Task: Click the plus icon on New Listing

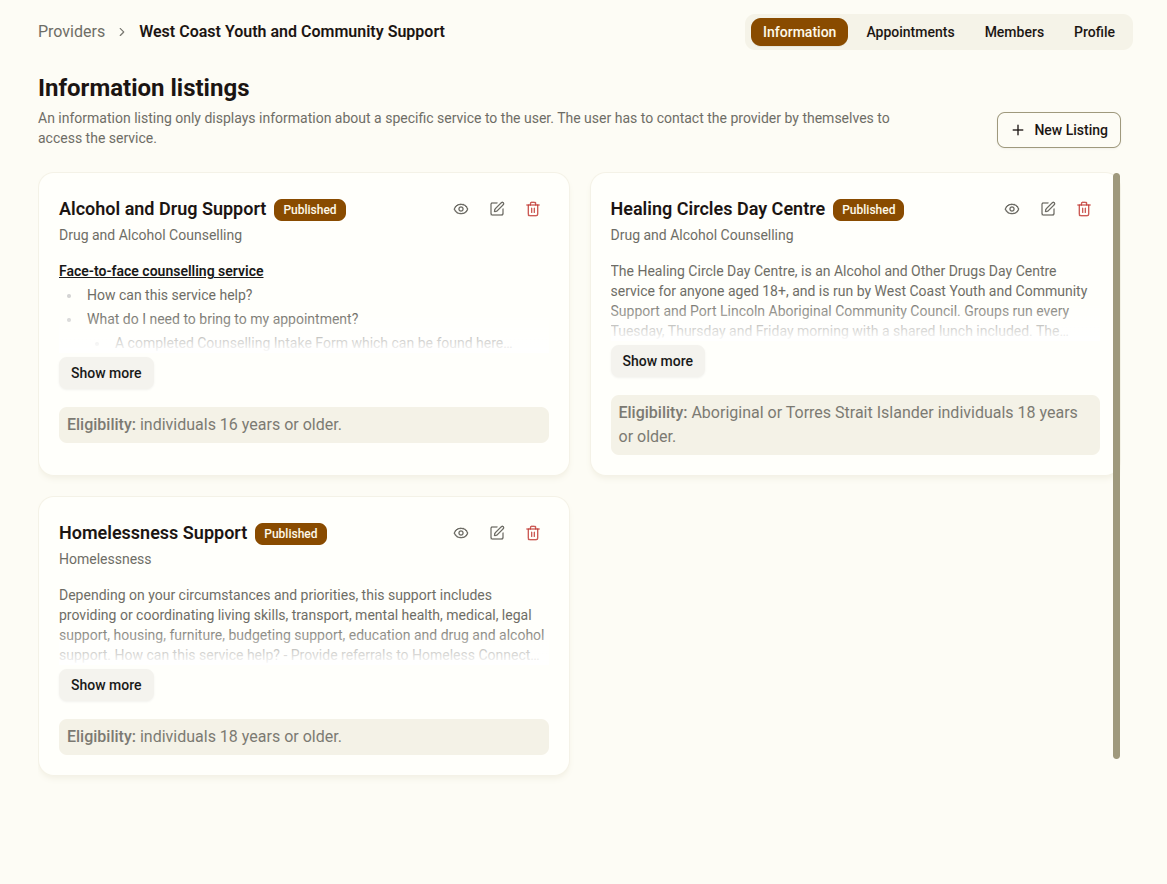Action: point(1018,130)
